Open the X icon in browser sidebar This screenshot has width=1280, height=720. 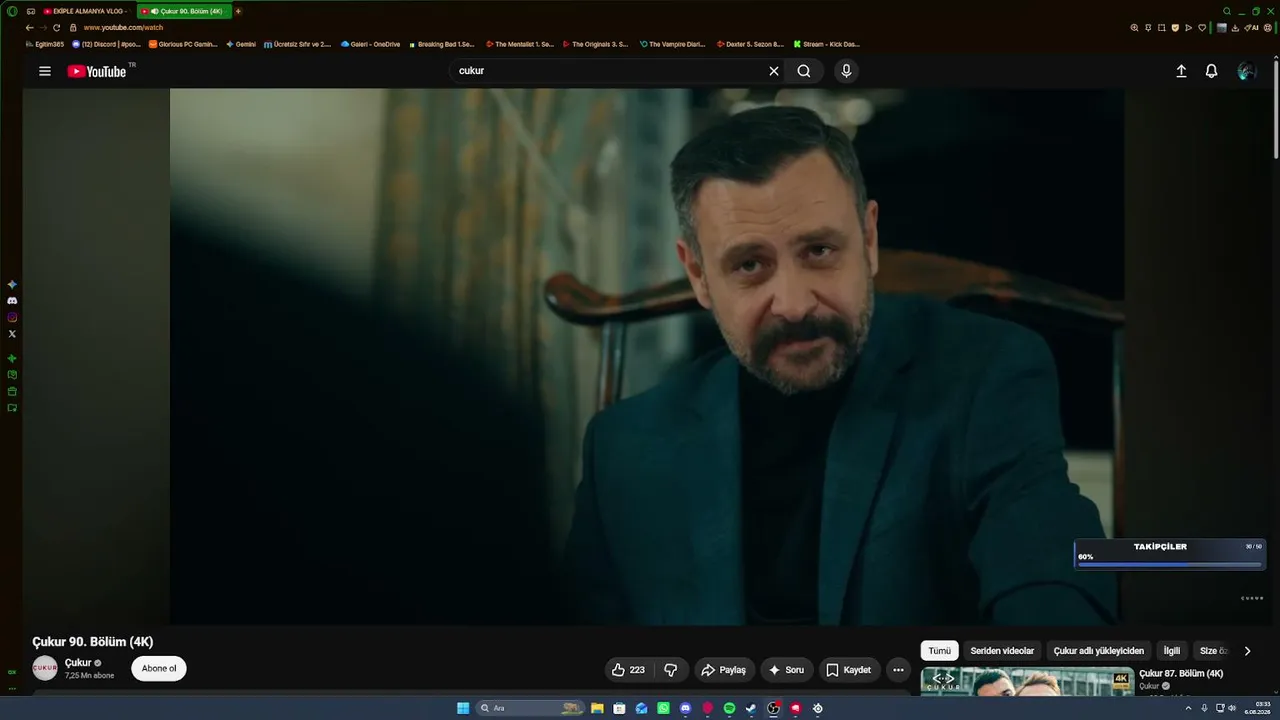pyautogui.click(x=12, y=334)
